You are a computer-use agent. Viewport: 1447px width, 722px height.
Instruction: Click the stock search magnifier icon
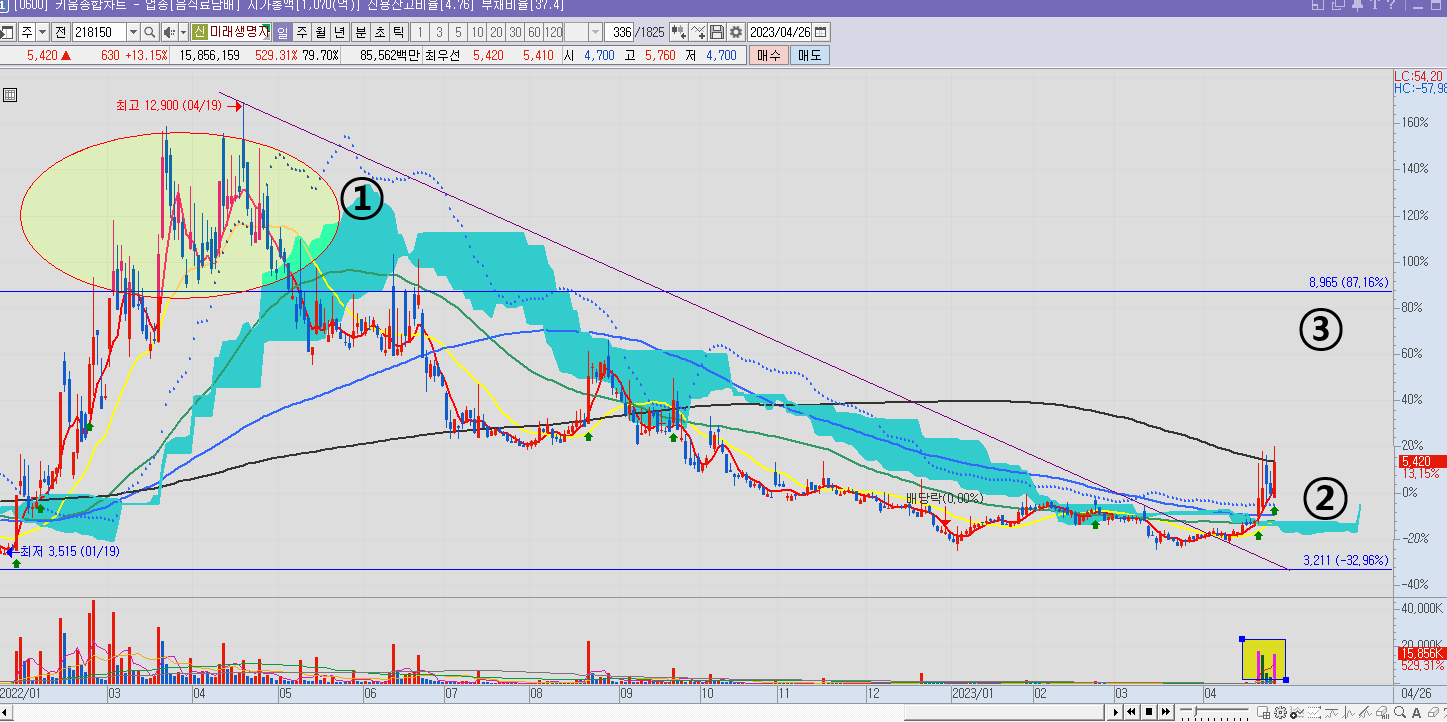pyautogui.click(x=149, y=32)
